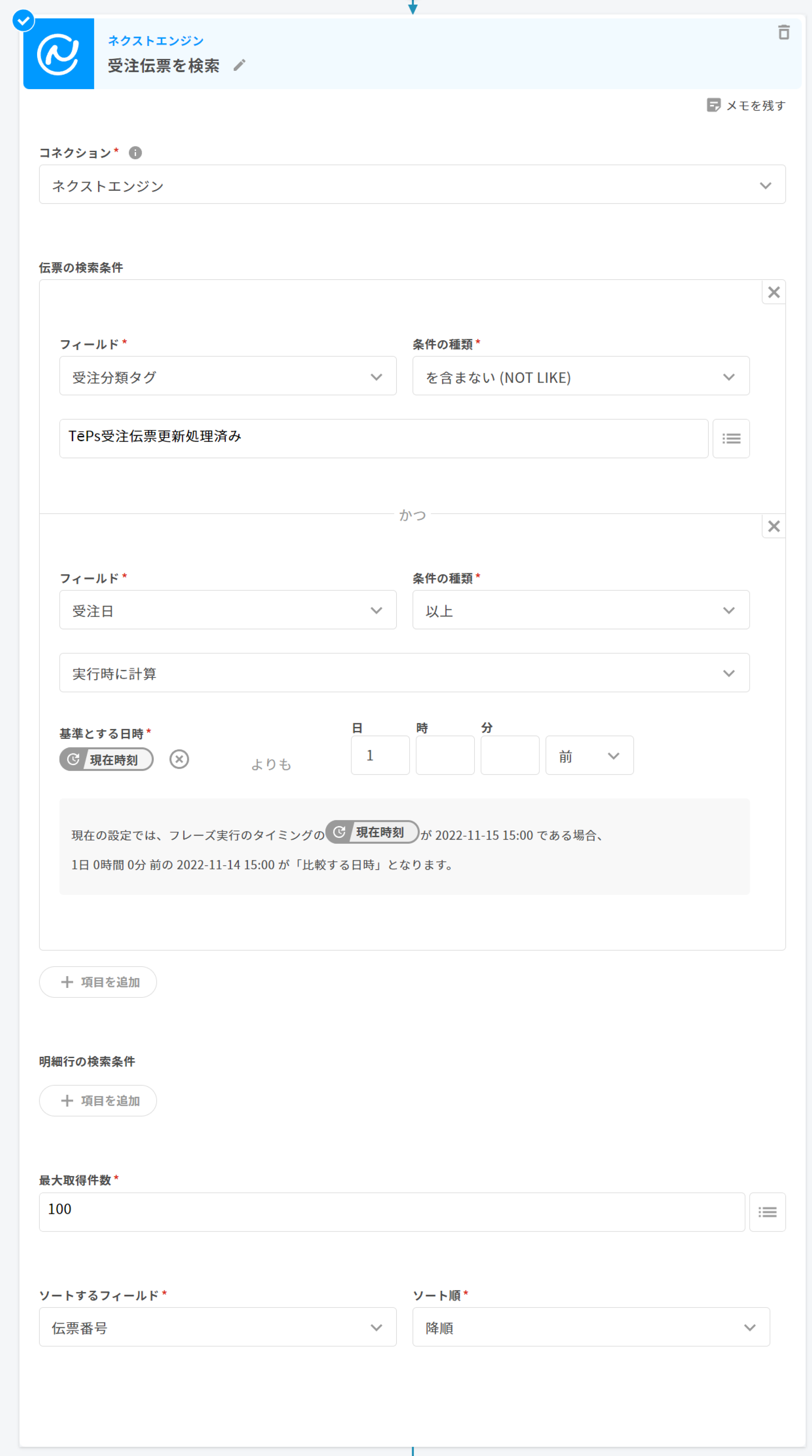
Task: Select the 降順 sort order dropdown
Action: click(x=591, y=1327)
